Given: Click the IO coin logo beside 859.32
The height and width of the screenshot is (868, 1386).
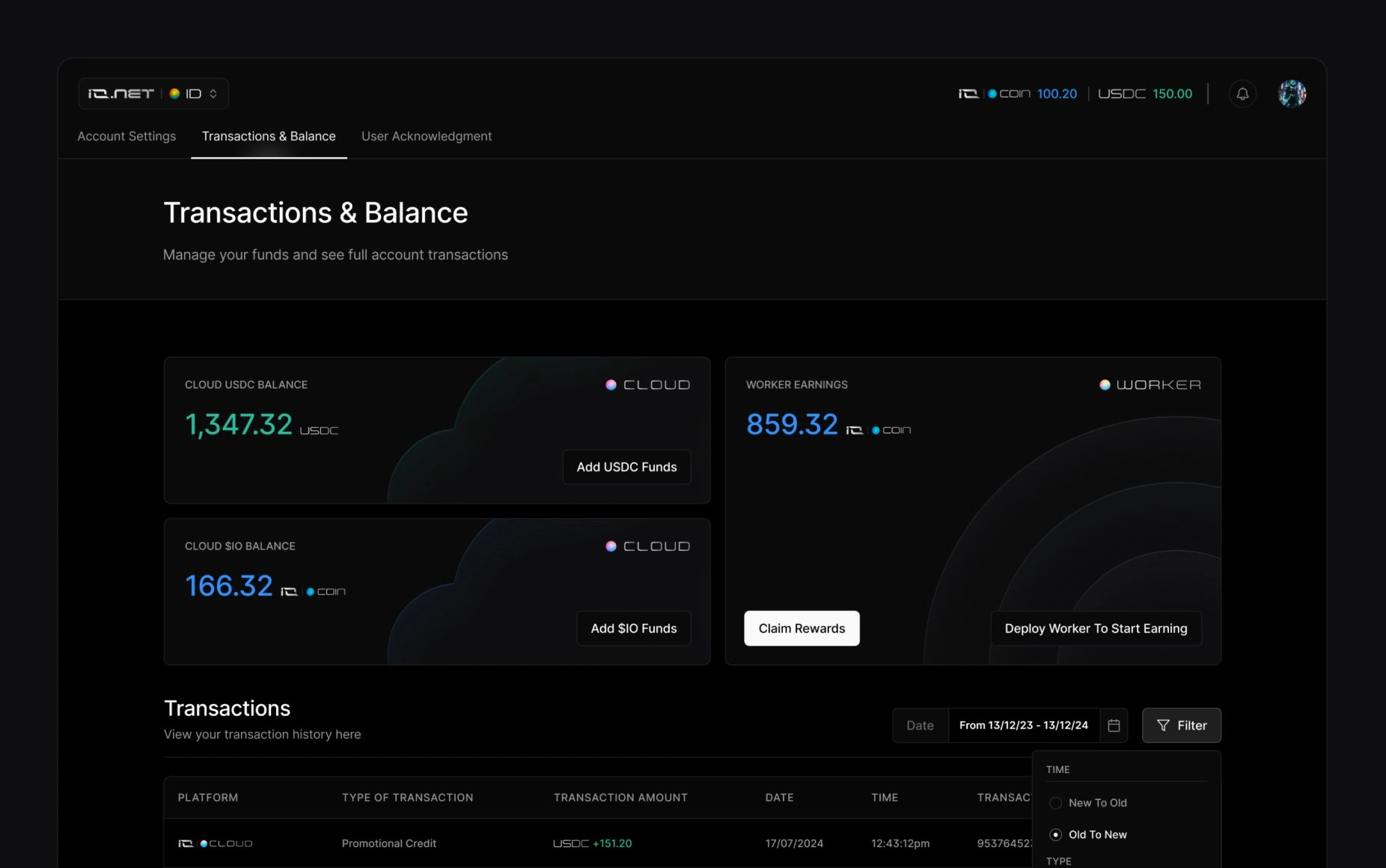Looking at the screenshot, I should click(x=879, y=430).
